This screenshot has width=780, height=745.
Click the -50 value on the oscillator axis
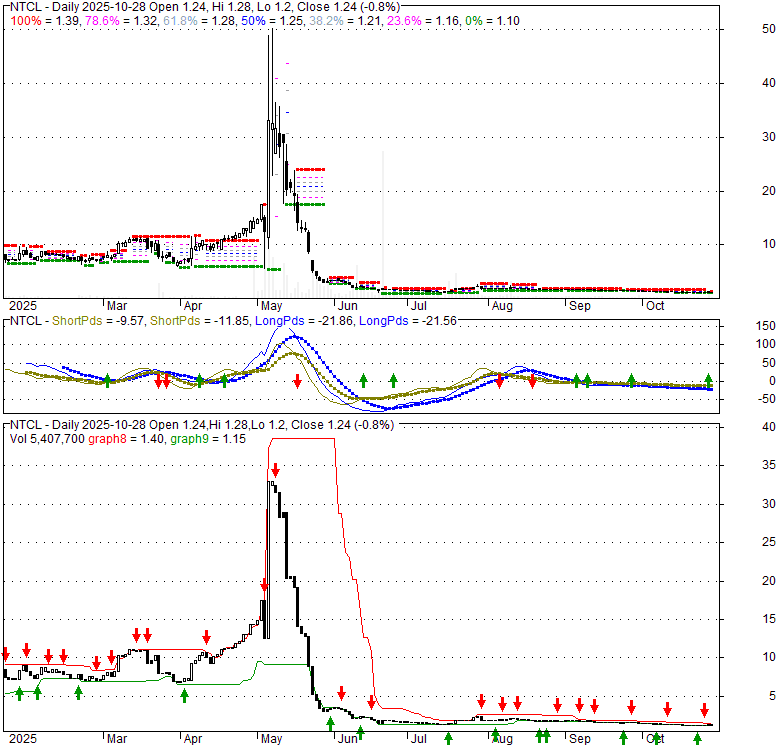tap(766, 399)
